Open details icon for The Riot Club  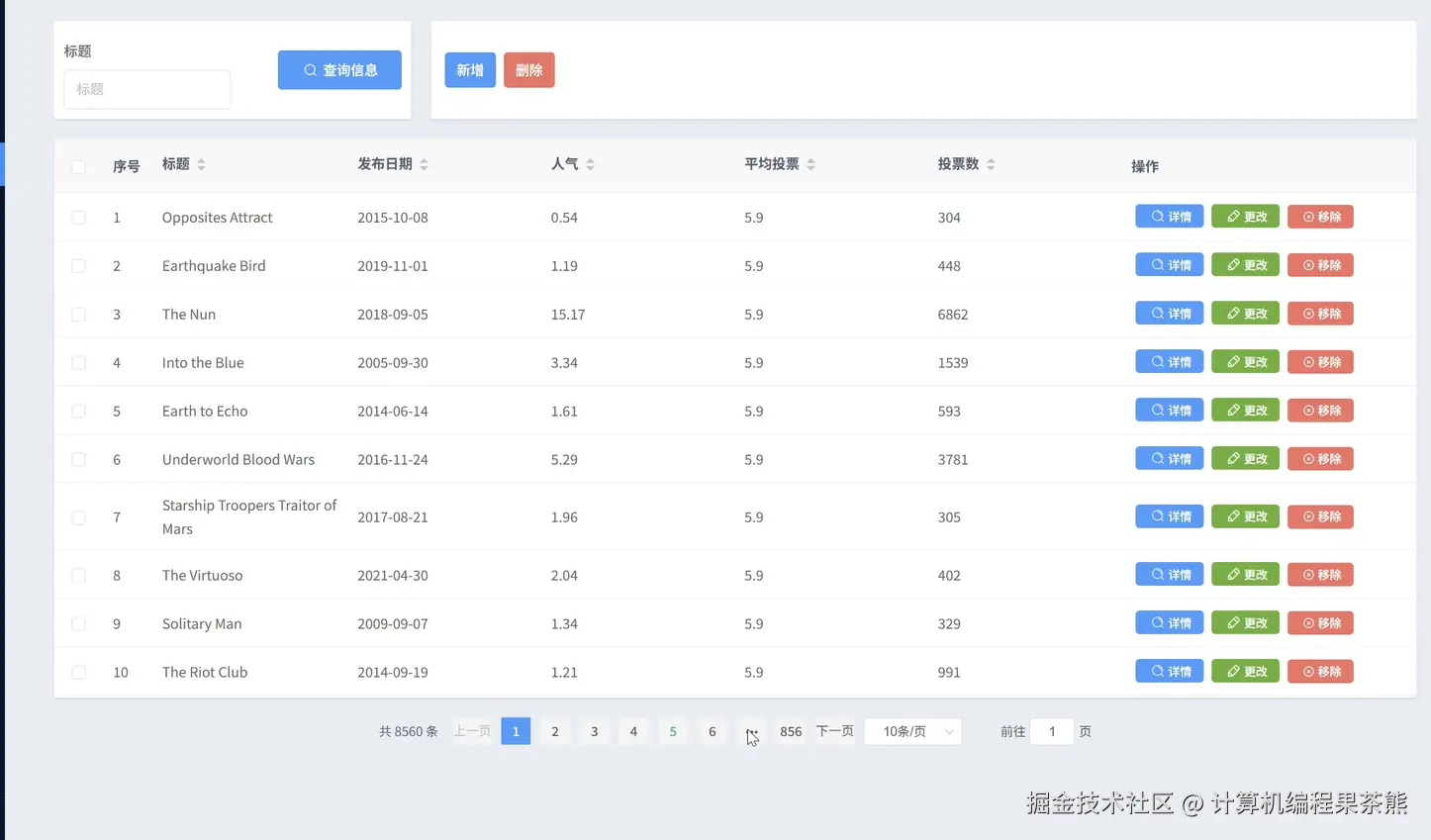(1156, 671)
